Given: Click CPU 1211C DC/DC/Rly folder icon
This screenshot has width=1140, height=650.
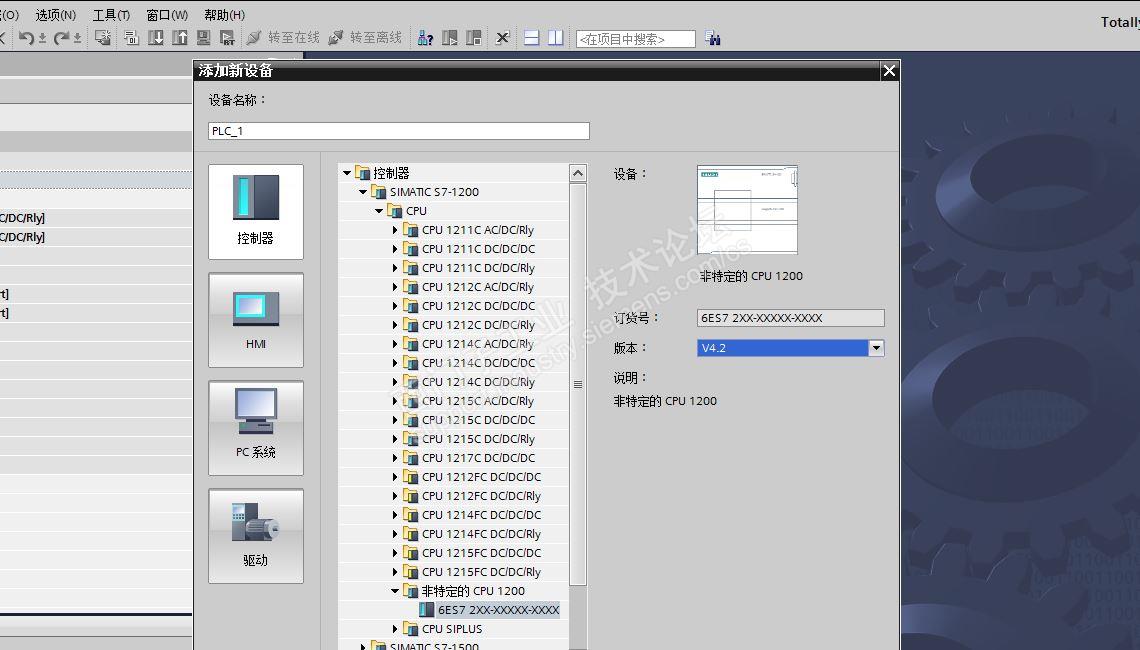Looking at the screenshot, I should pos(412,268).
